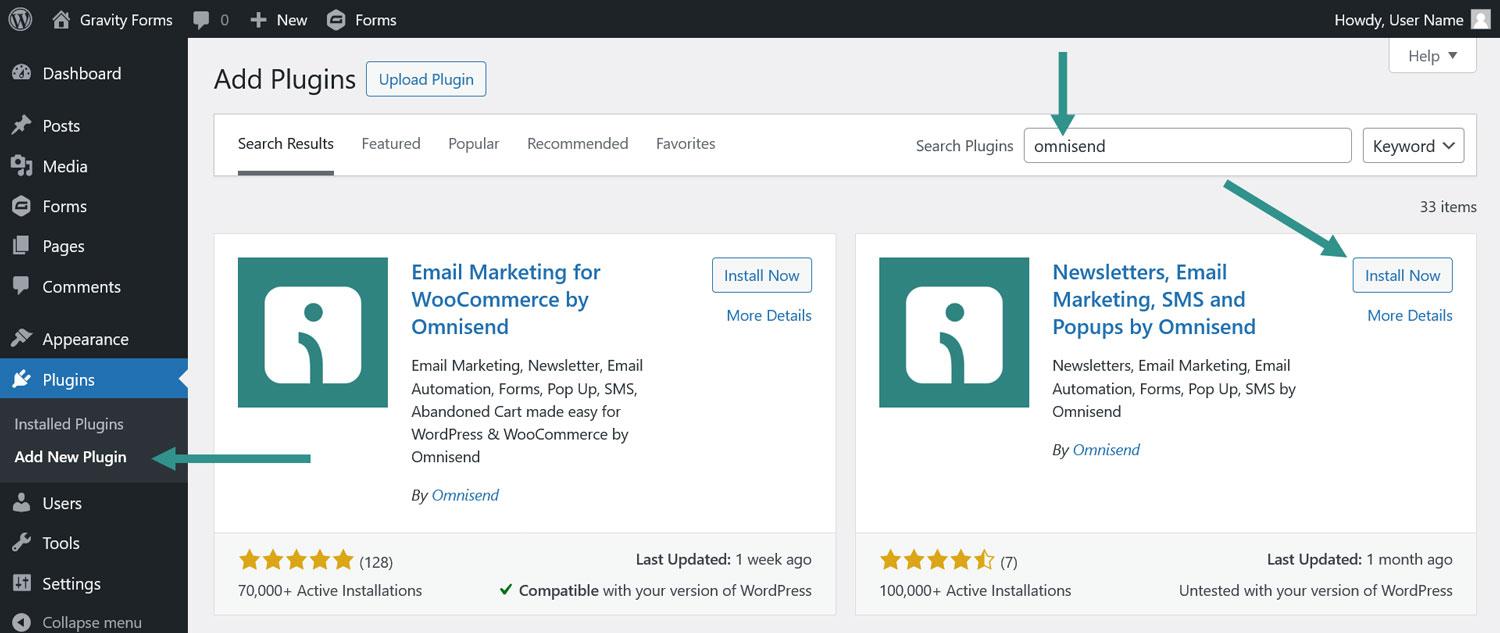Switch to the Recommended tab

578,144
